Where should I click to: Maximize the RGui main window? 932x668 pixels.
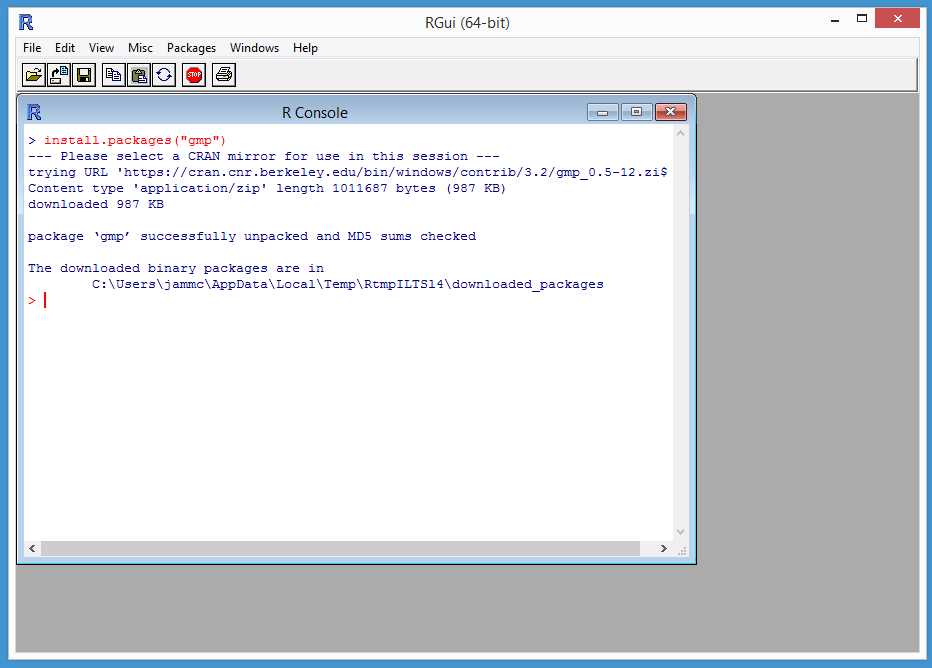[862, 19]
